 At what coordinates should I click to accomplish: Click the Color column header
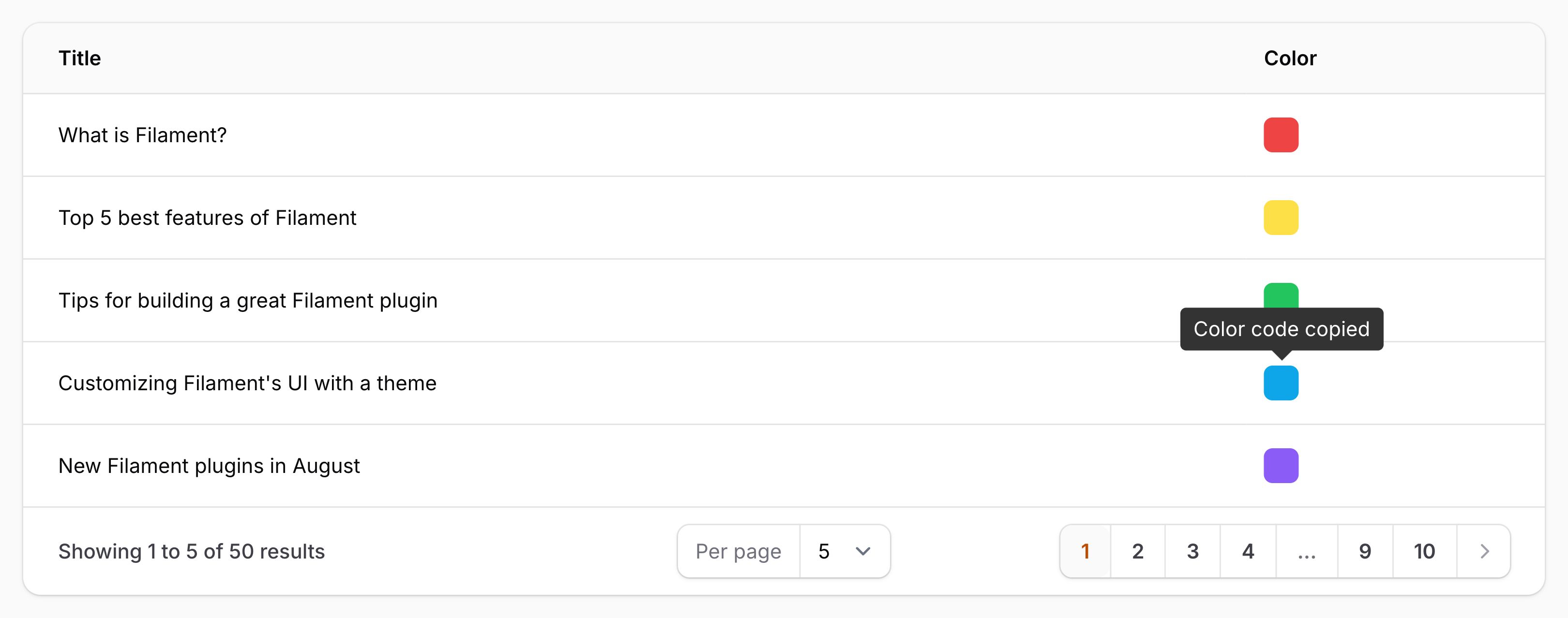click(1290, 59)
